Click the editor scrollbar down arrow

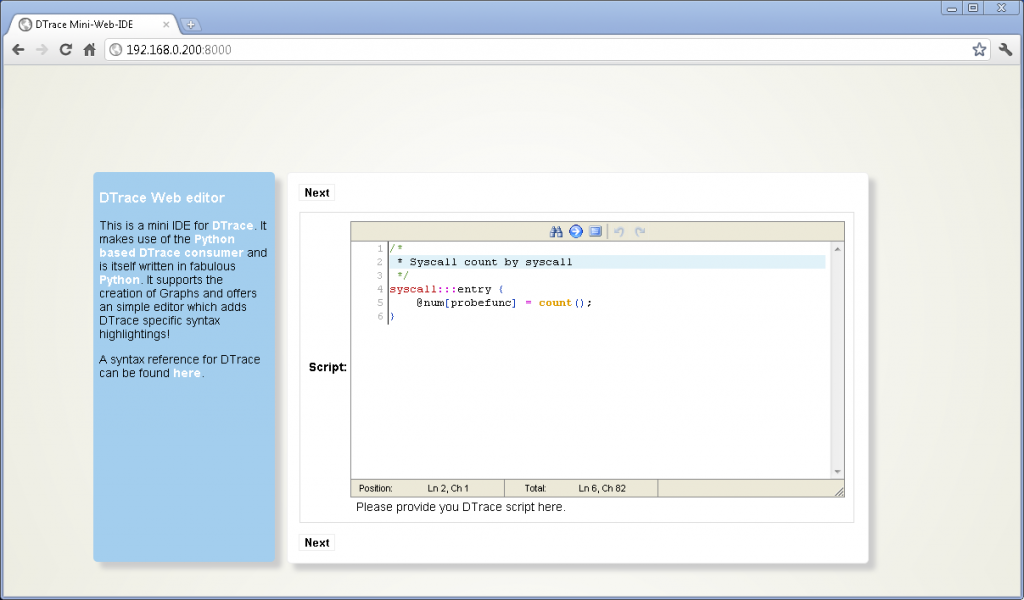838,472
